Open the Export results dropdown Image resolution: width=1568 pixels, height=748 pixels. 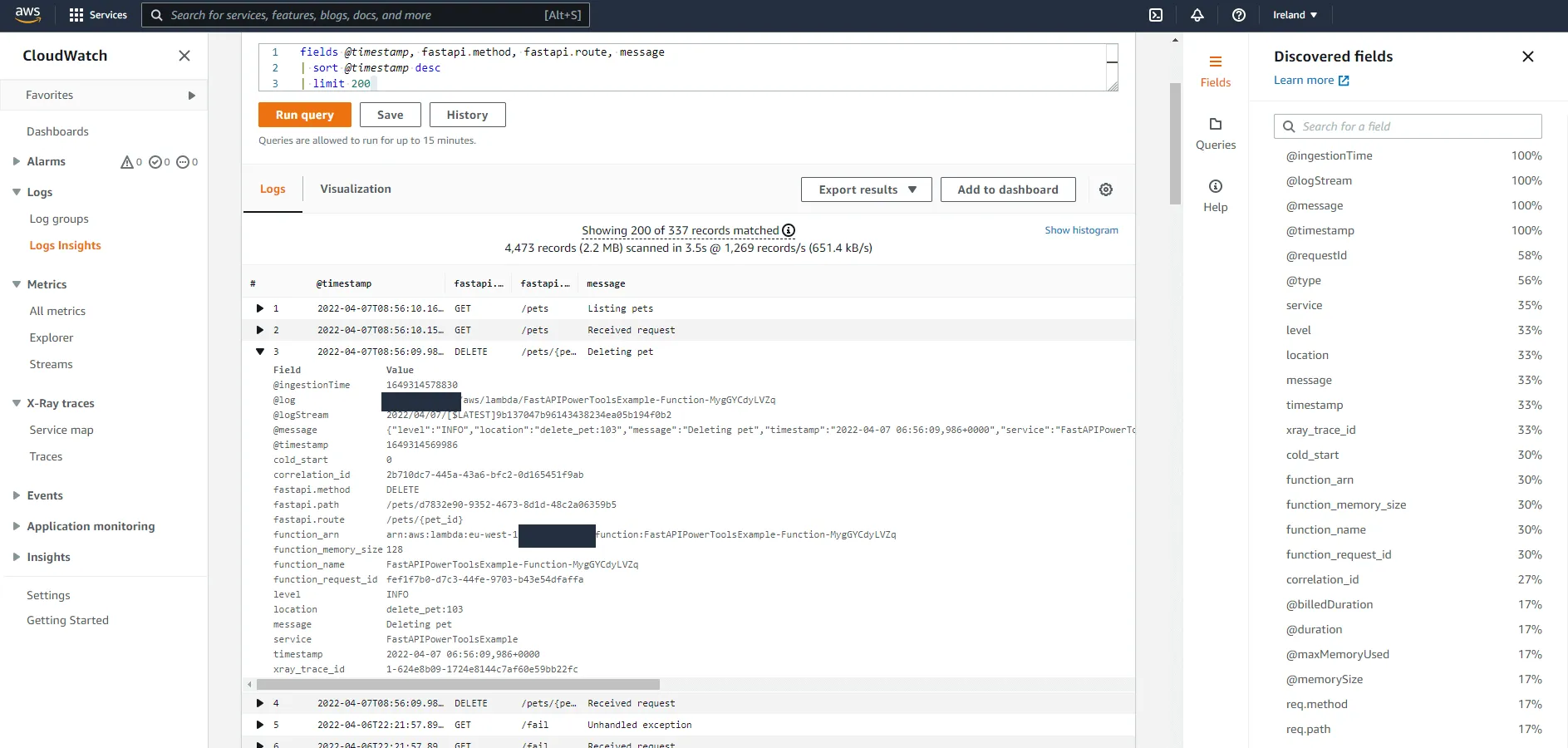point(865,189)
